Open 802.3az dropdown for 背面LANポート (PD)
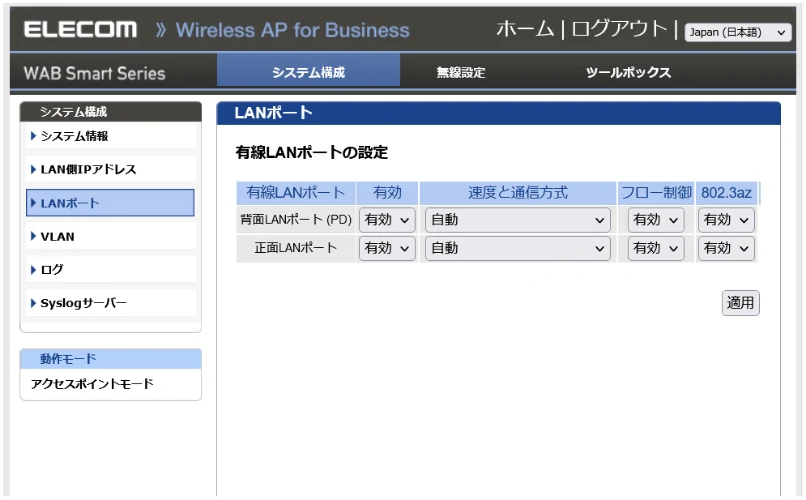 [726, 220]
